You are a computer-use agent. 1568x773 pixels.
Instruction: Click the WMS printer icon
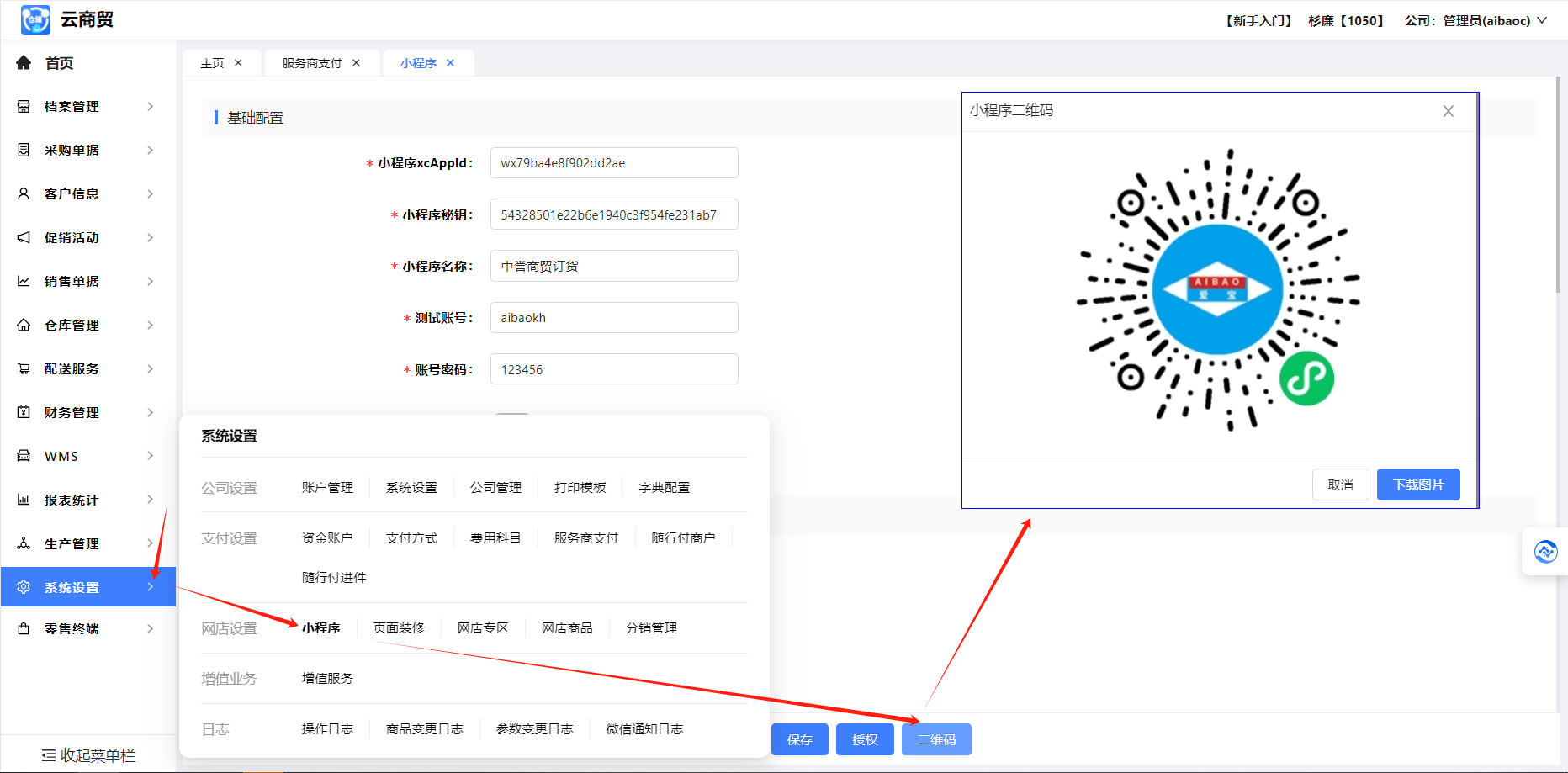[24, 456]
